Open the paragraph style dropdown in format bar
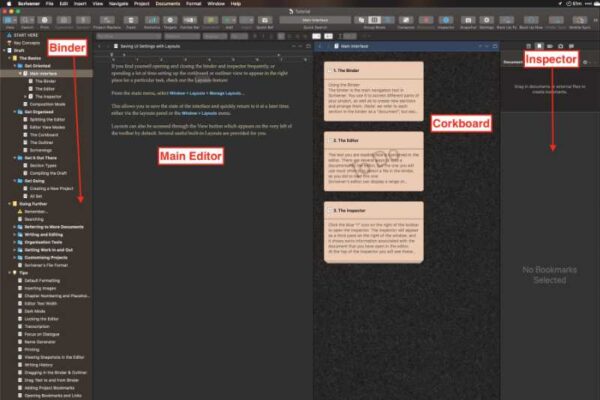The height and width of the screenshot is (400, 600). 129,36
